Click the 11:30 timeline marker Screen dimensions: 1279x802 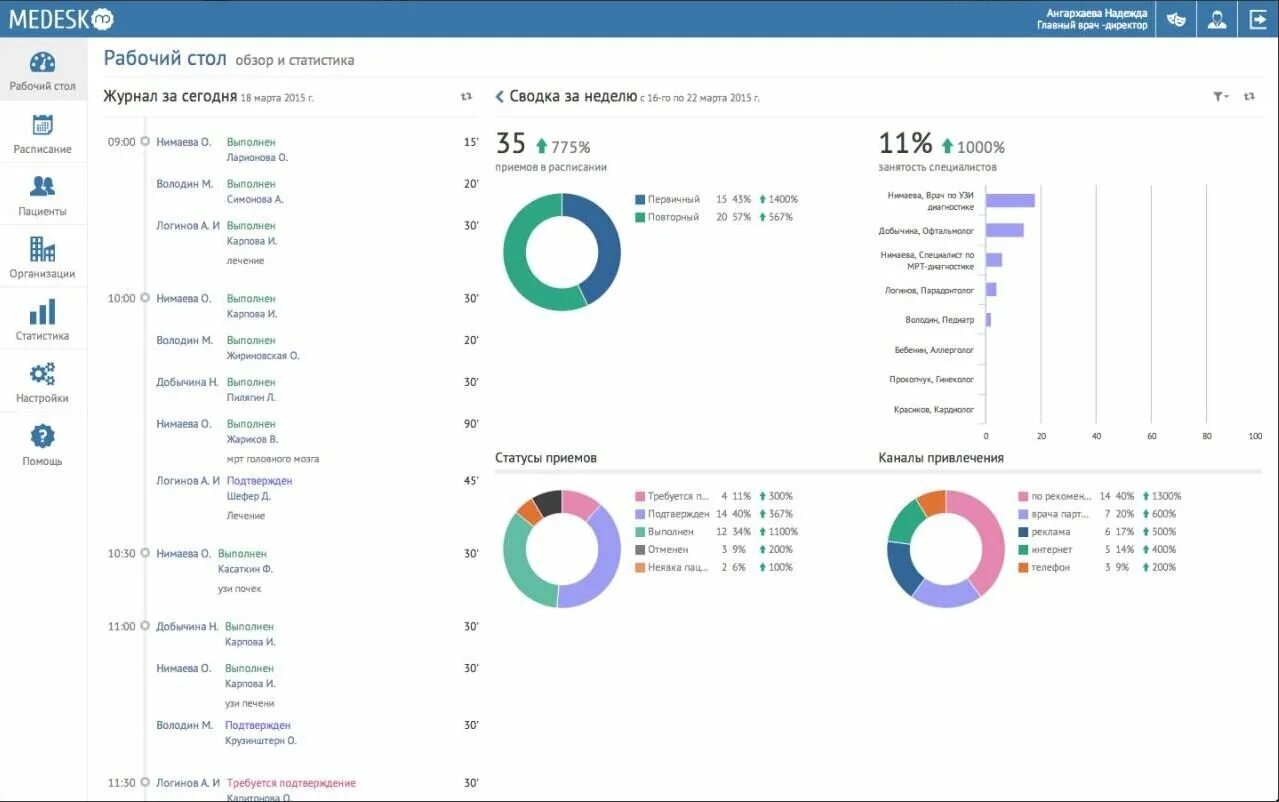[x=145, y=783]
